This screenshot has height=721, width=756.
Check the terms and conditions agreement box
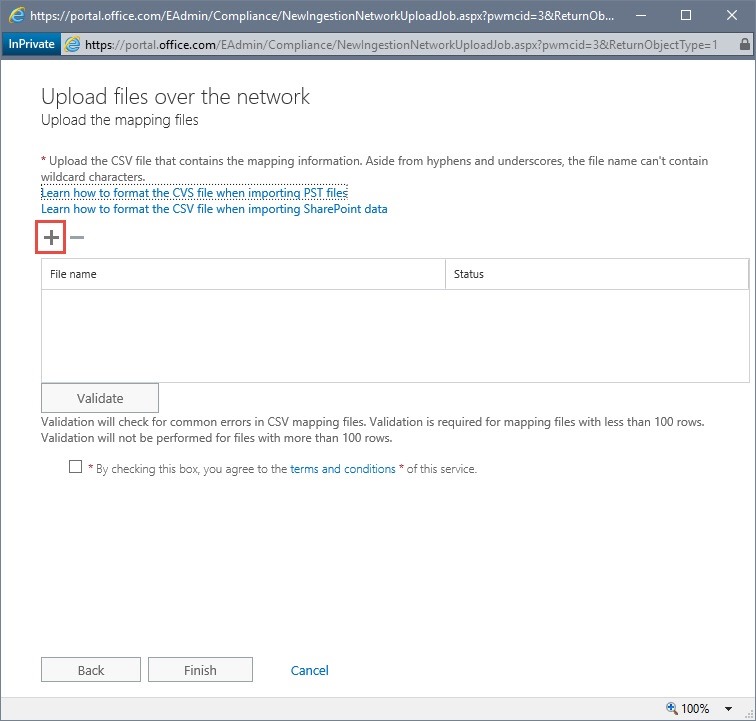point(75,466)
